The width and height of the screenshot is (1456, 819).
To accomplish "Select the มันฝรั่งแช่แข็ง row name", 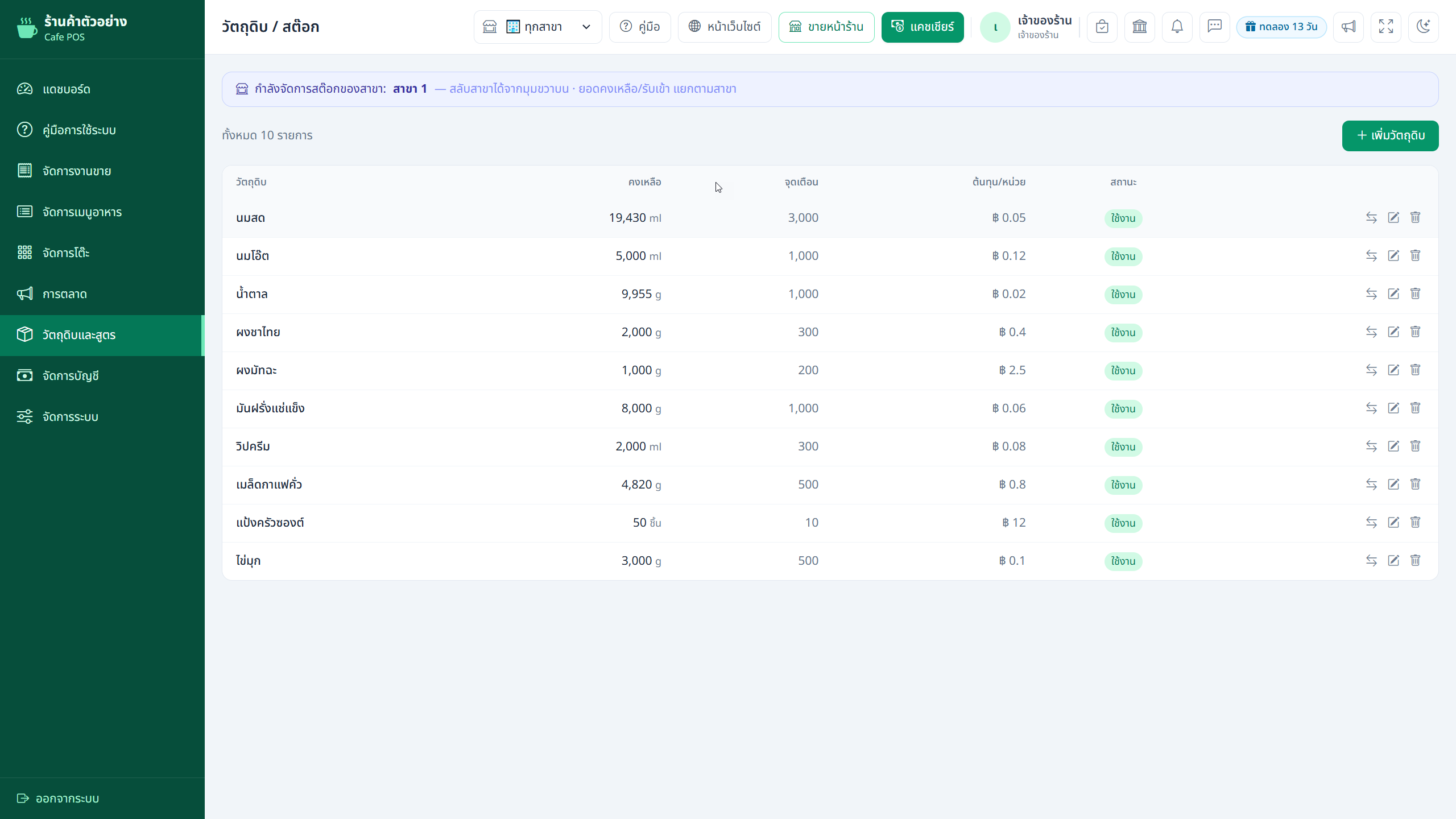I will pyautogui.click(x=270, y=408).
